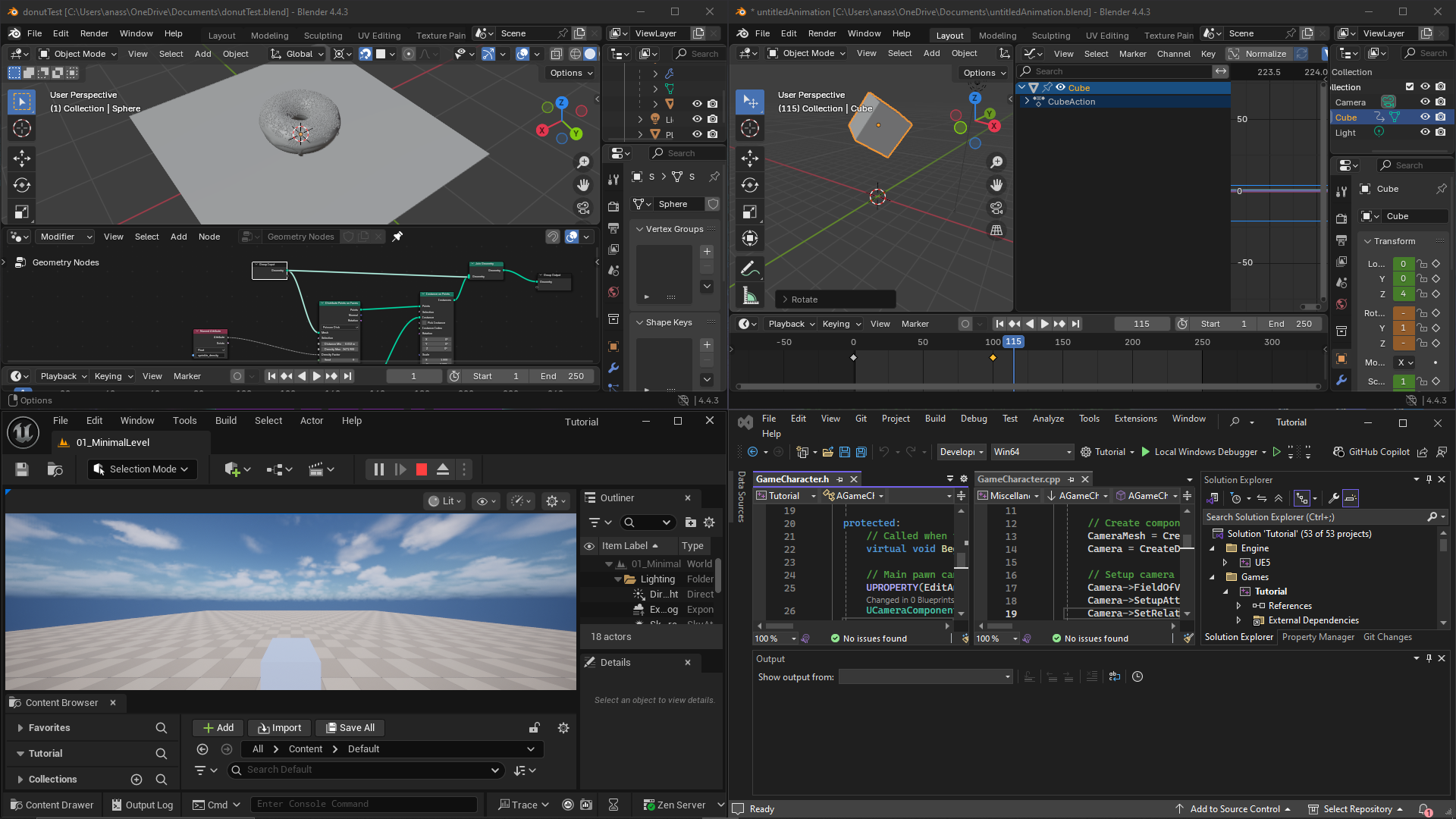
Task: Open Modeling workspace tab in donutTest Blender
Action: tap(269, 35)
